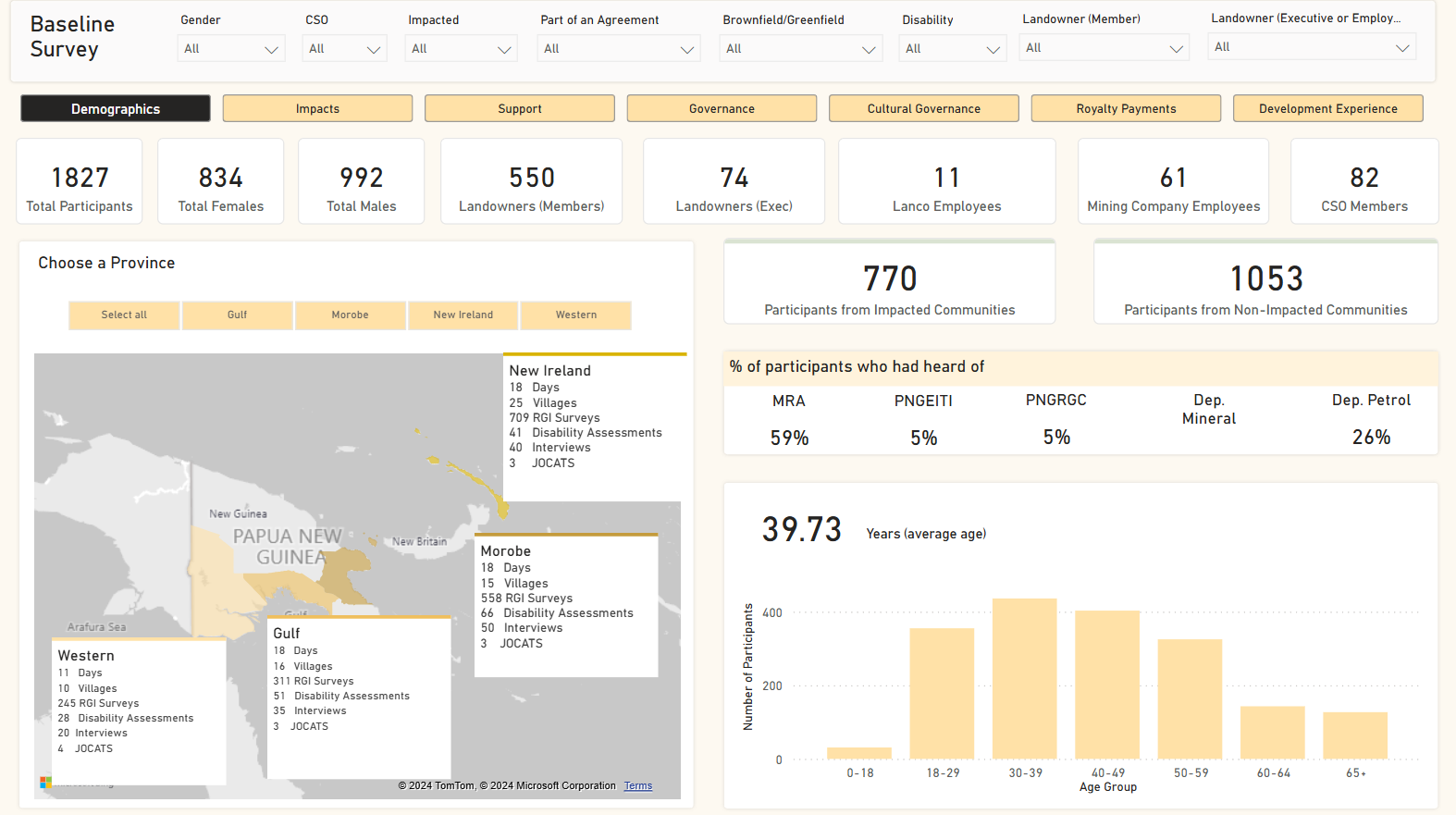Click 245 RGI Surveys in Western card
The height and width of the screenshot is (815, 1456).
(98, 703)
